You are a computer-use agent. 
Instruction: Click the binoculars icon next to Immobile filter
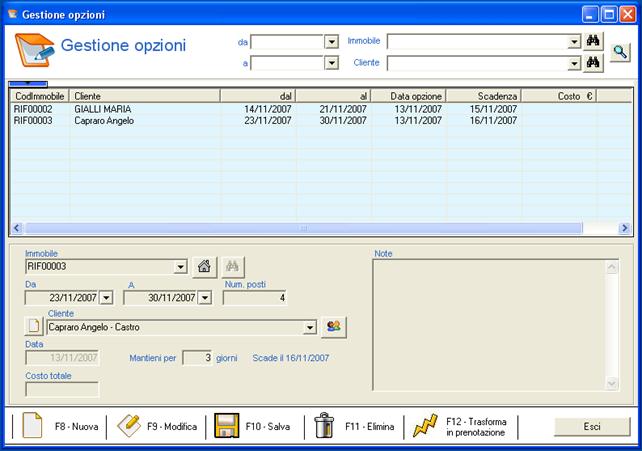[593, 41]
